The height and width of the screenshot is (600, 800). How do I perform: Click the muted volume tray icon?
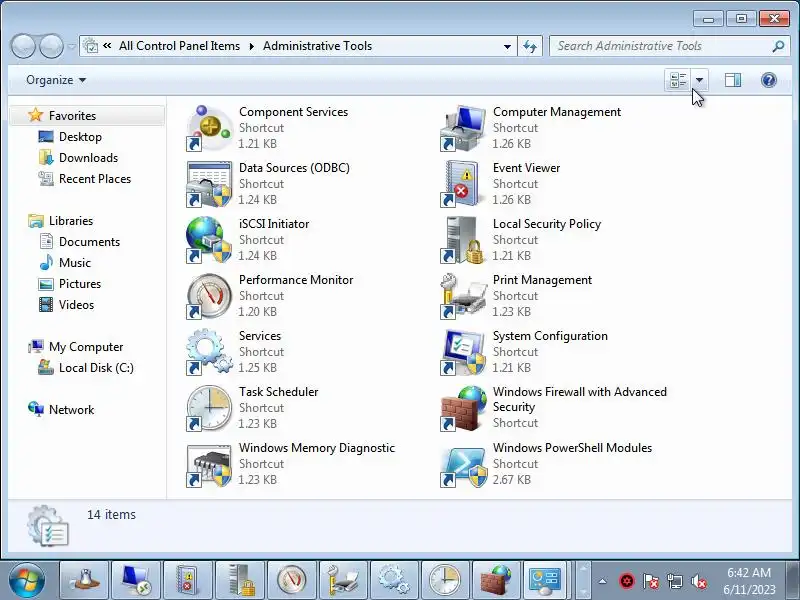[698, 581]
